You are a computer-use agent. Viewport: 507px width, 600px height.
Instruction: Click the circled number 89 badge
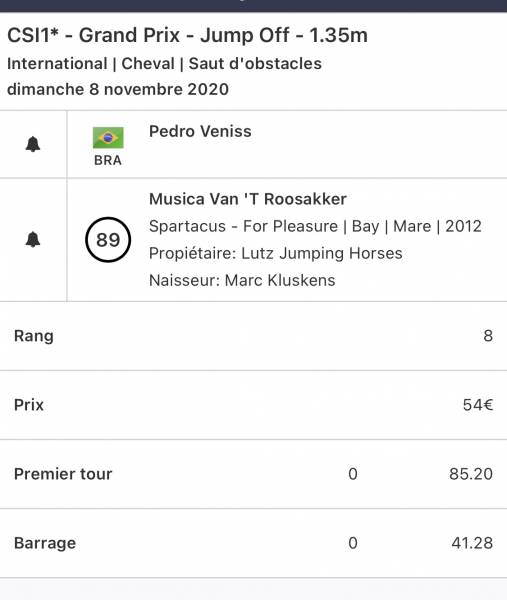coord(108,240)
